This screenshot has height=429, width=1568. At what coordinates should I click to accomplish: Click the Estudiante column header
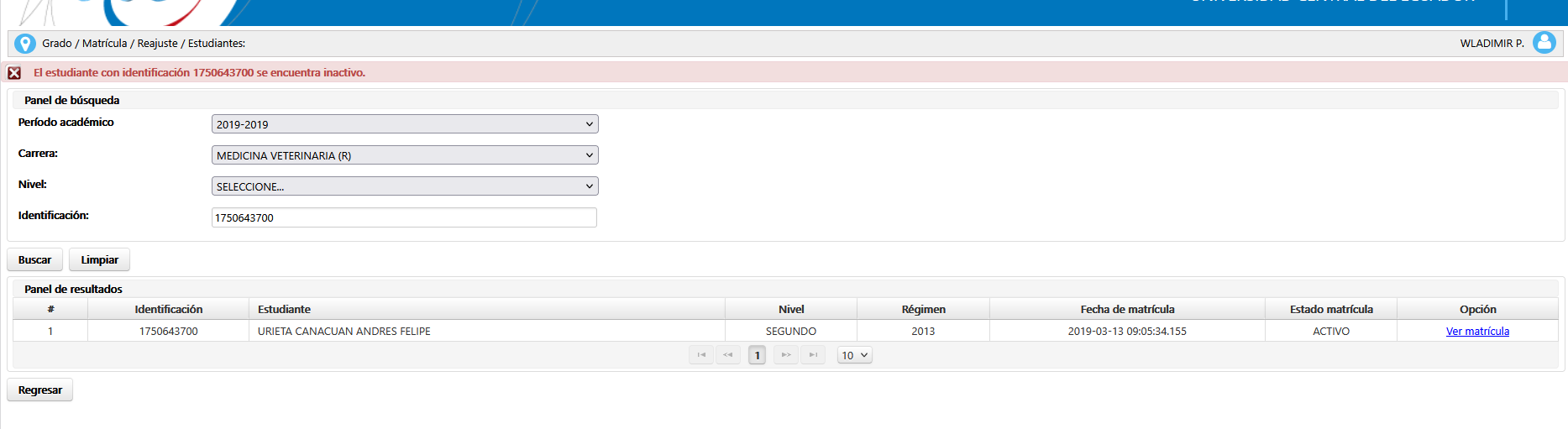487,309
